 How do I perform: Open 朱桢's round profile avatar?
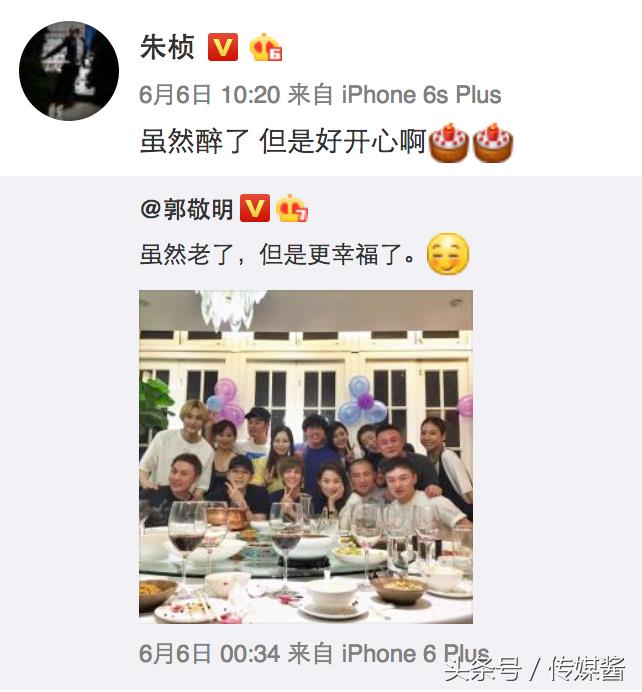[69, 71]
